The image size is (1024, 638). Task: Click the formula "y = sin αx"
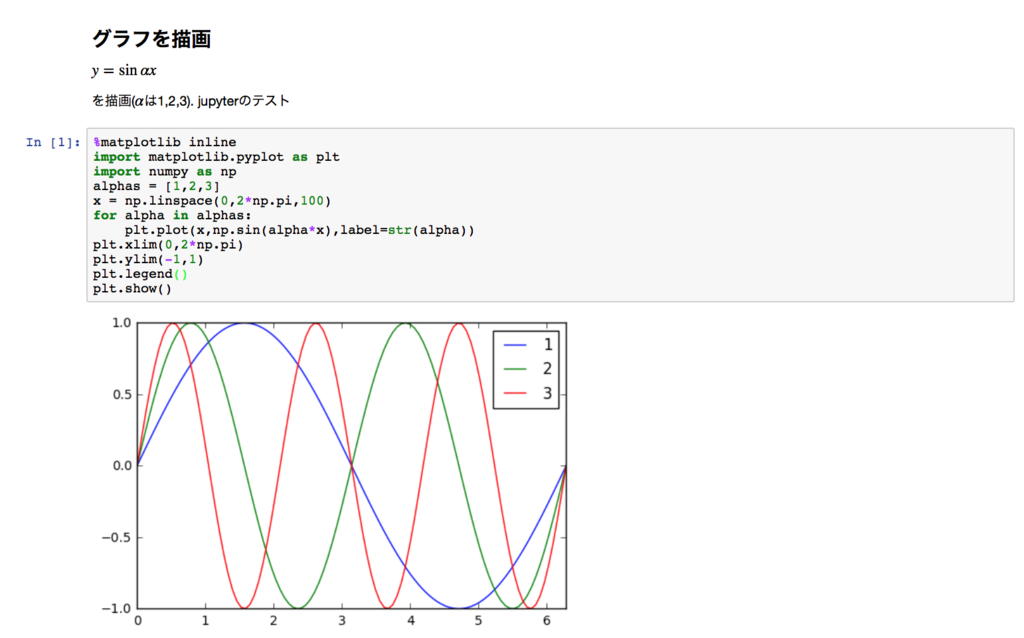coord(124,71)
